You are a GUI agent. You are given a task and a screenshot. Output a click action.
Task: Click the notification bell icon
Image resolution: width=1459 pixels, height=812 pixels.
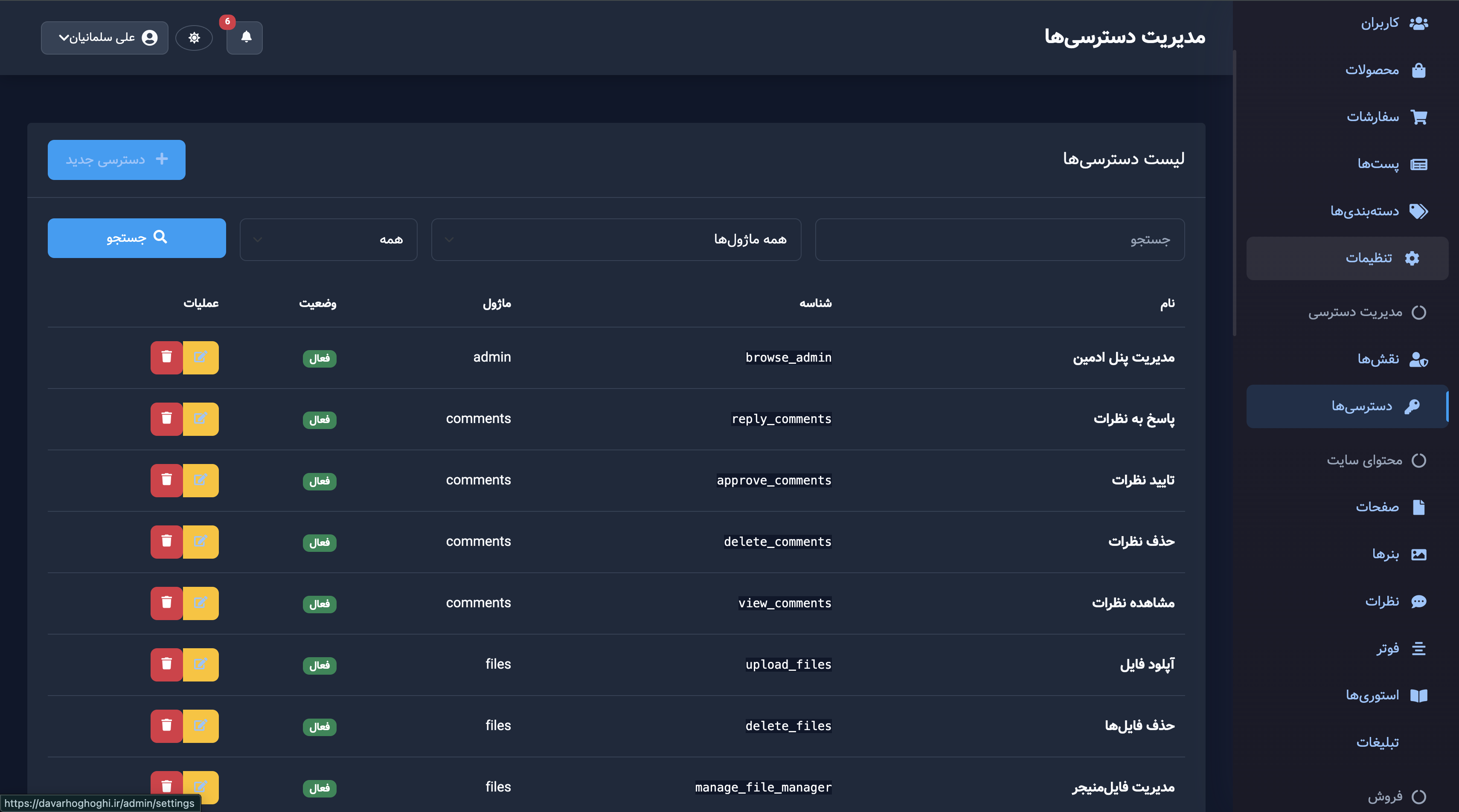pos(245,38)
